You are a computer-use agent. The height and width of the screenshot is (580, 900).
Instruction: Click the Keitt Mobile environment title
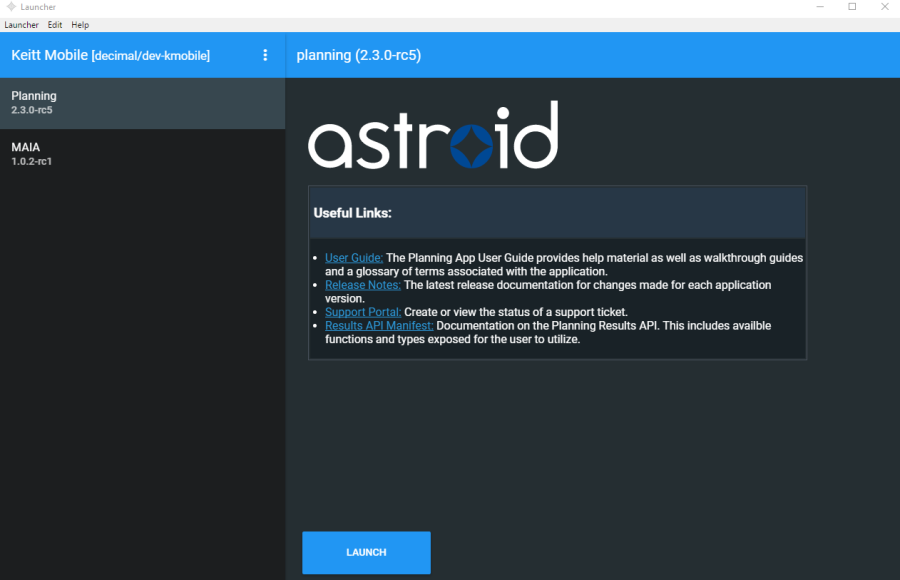[110, 55]
